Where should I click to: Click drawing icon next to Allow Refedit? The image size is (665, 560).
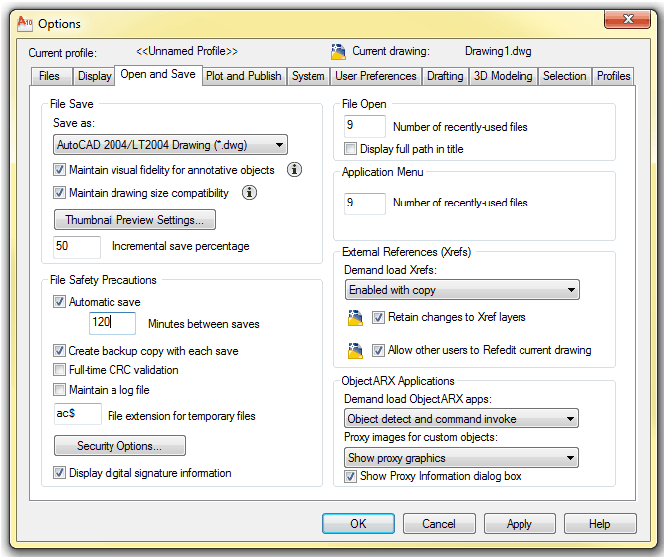click(354, 351)
